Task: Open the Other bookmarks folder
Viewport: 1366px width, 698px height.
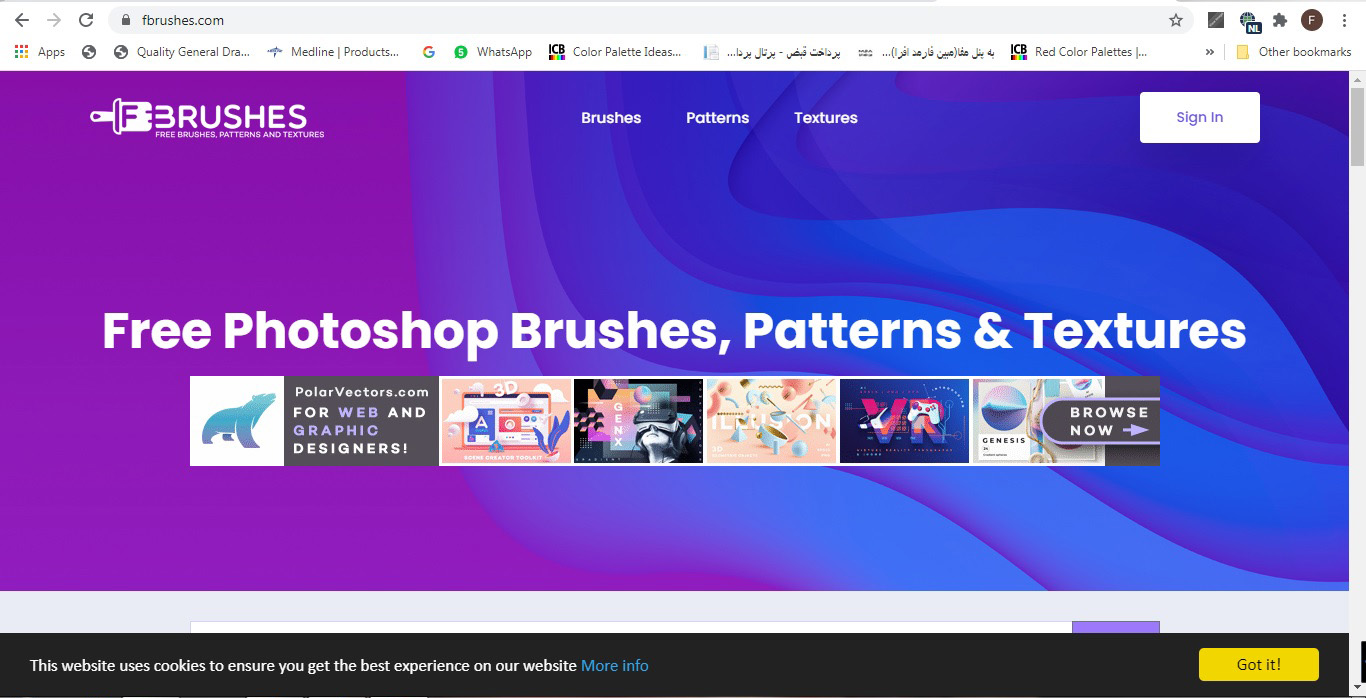Action: point(1293,52)
